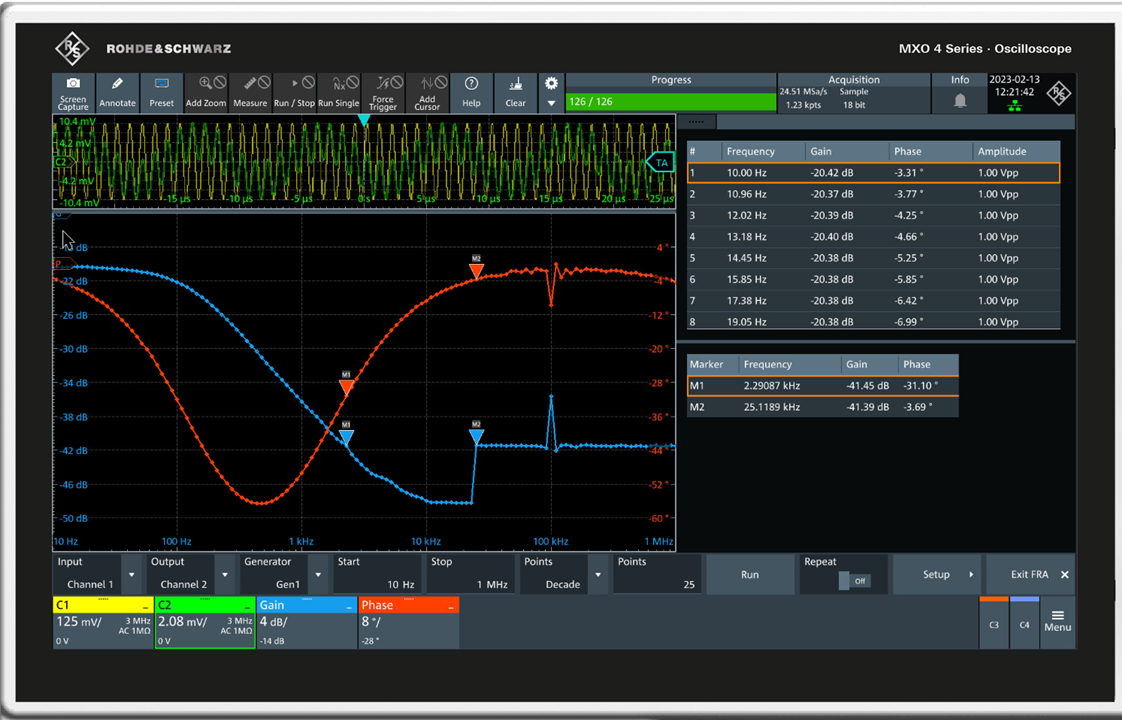Open the Menu hamburger button
Image resolution: width=1122 pixels, height=720 pixels.
coord(1057,621)
